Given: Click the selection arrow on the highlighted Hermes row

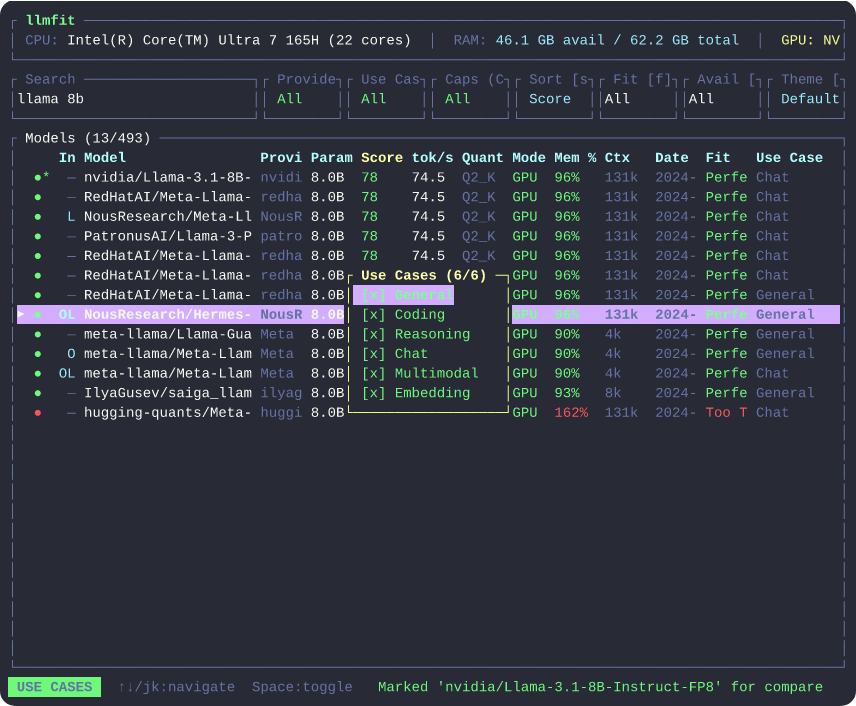Looking at the screenshot, I should [x=22, y=315].
